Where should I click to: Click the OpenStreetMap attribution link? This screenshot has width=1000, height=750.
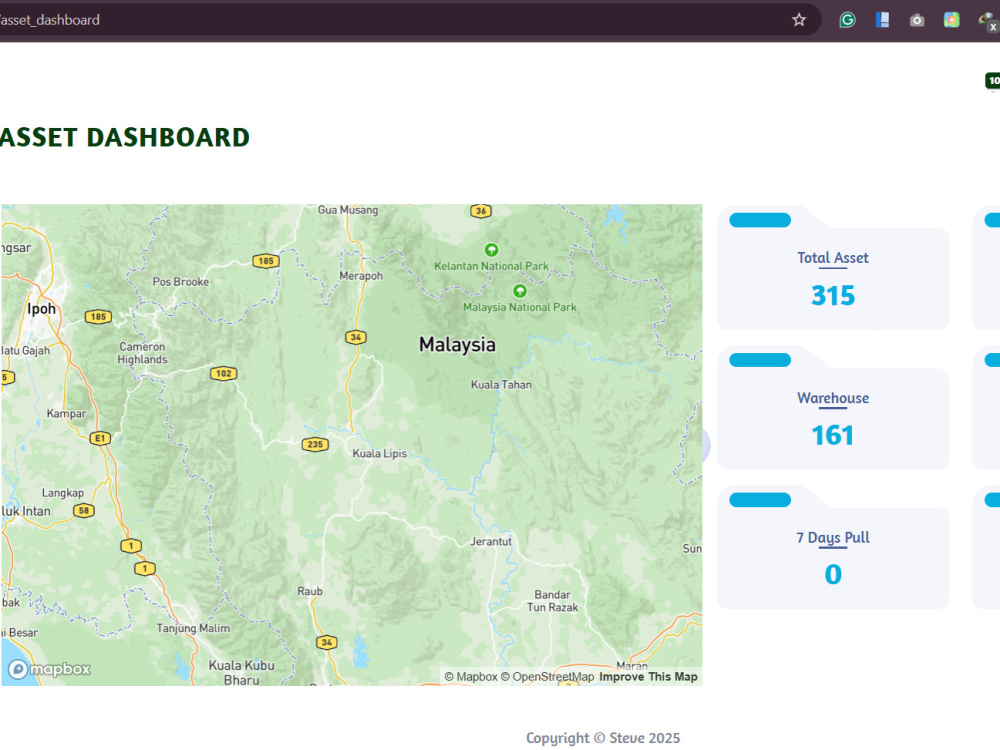[x=547, y=677]
